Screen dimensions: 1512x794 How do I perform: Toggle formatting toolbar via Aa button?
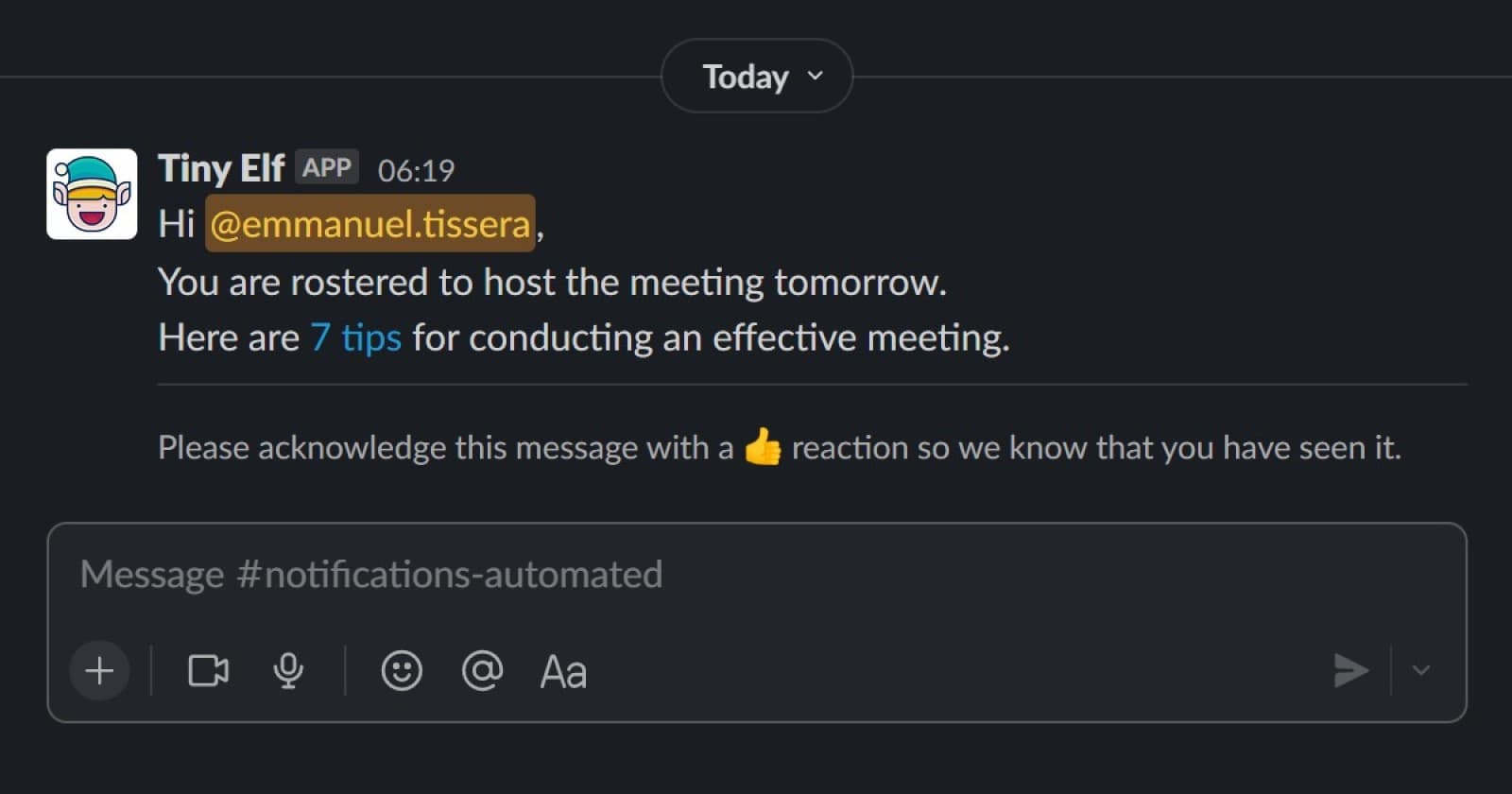tap(561, 671)
